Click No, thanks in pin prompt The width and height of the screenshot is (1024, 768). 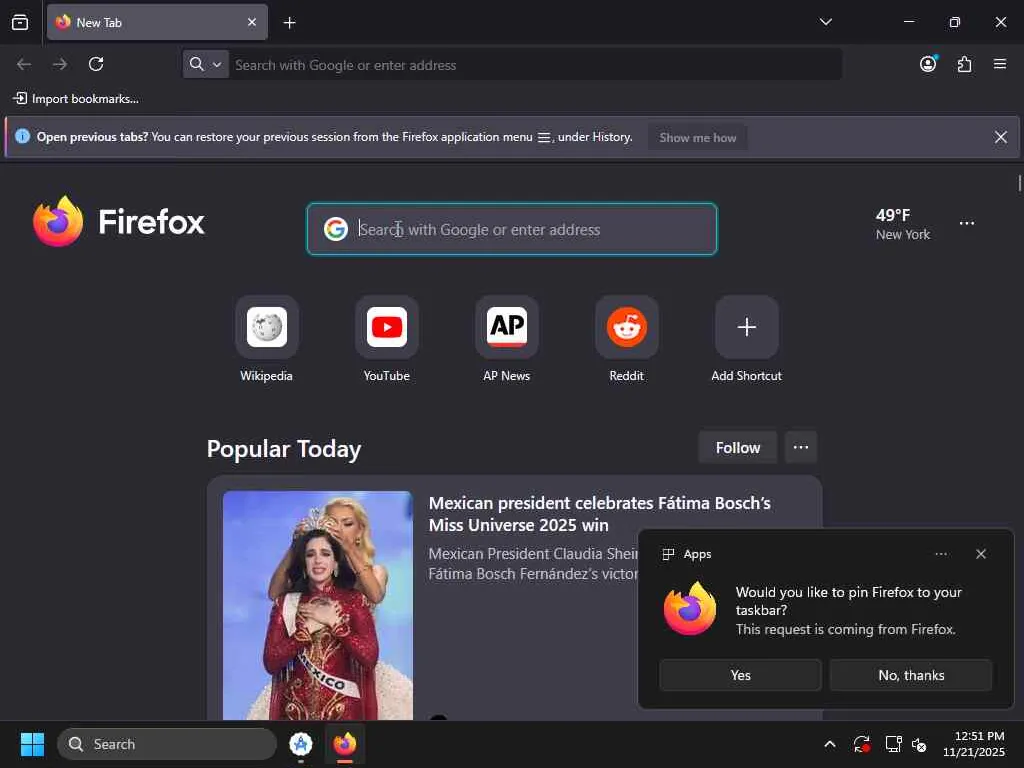(x=911, y=675)
